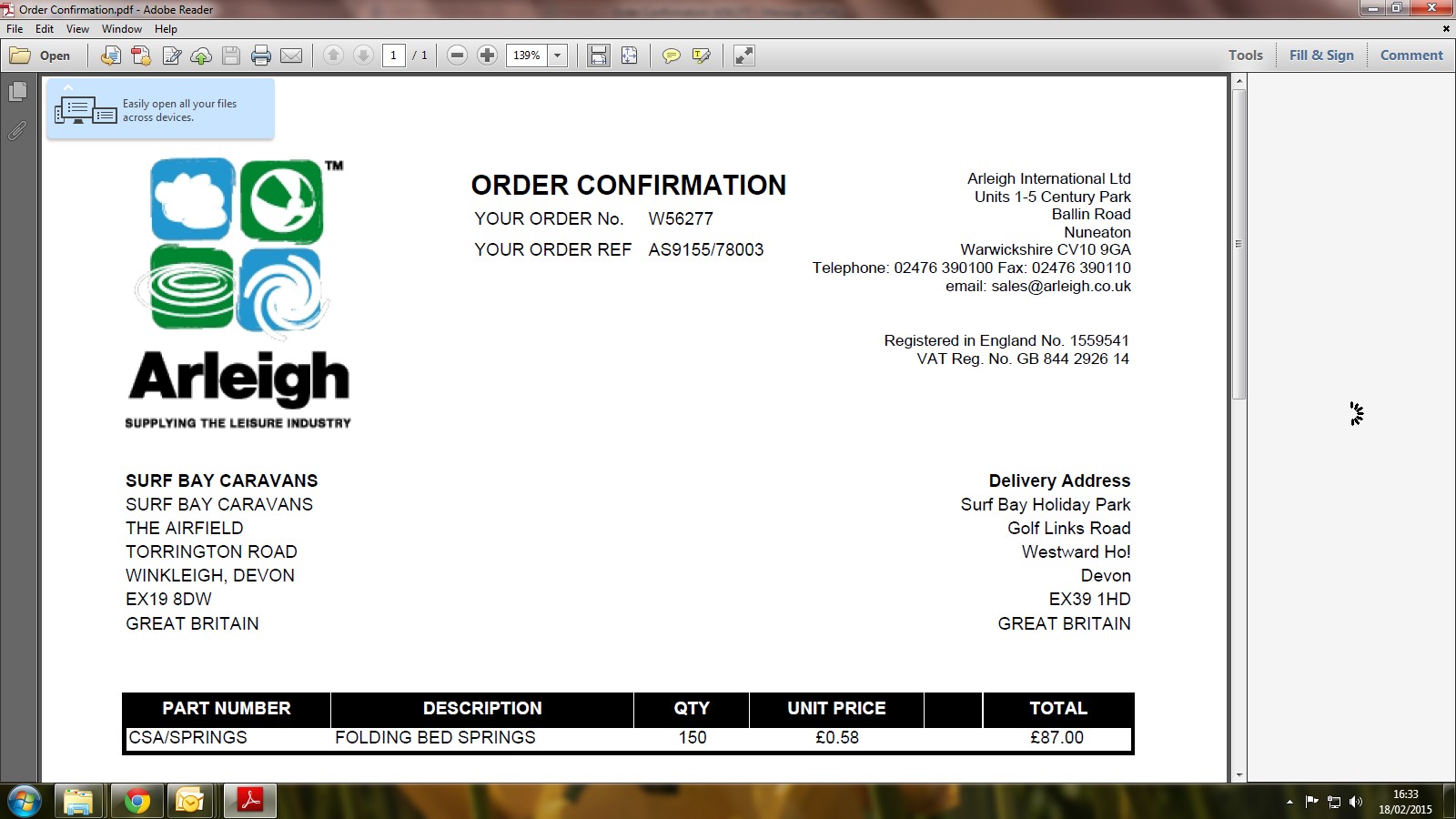Click the order number W56277
1456x819 pixels.
coord(681,218)
